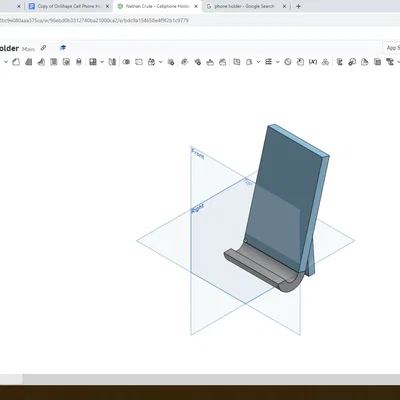Click the document link icon beside Main
The height and width of the screenshot is (400, 400).
[x=43, y=48]
